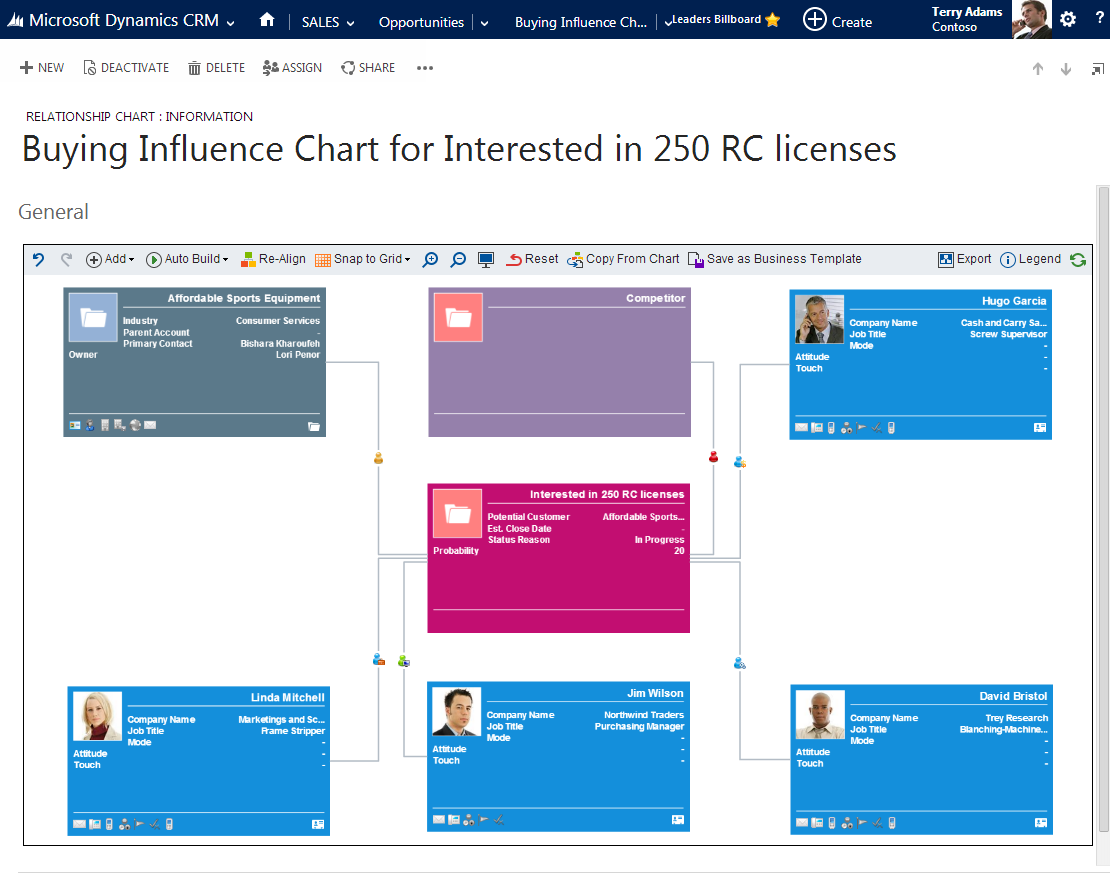
Task: Open the Buying Influence Ch... breadcrumb
Action: coord(580,22)
